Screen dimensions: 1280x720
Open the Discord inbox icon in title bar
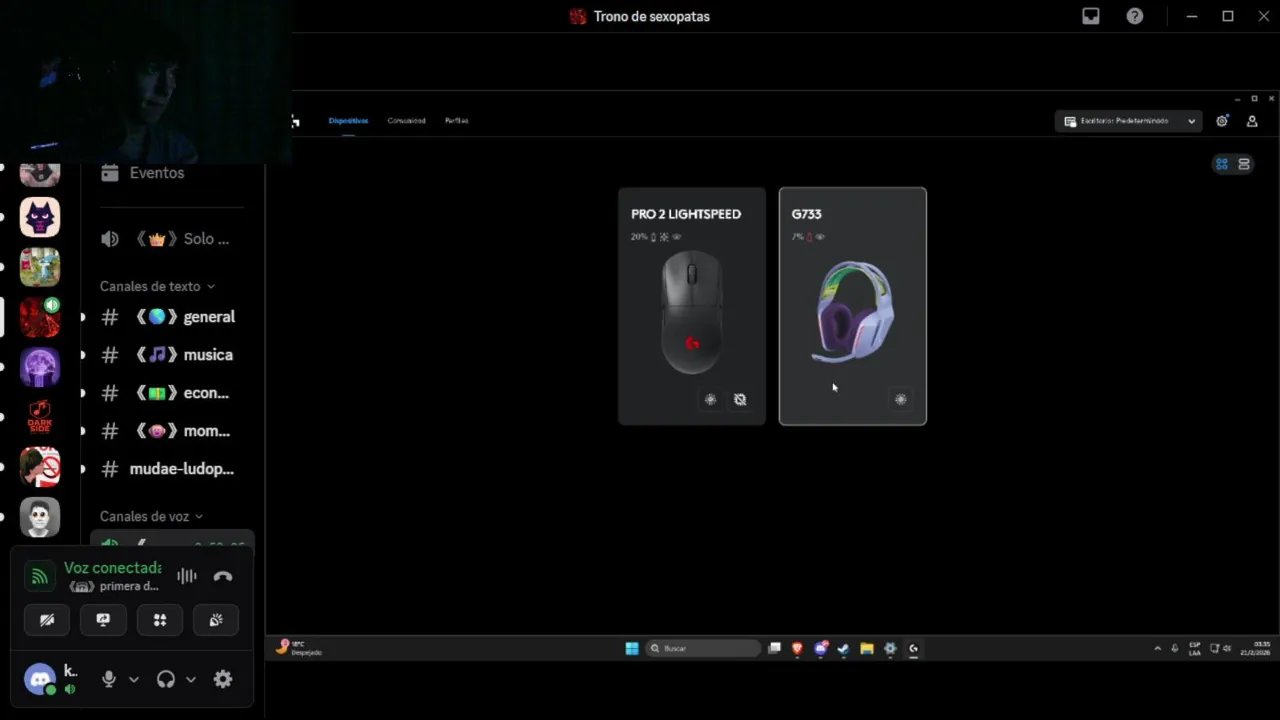pos(1091,16)
